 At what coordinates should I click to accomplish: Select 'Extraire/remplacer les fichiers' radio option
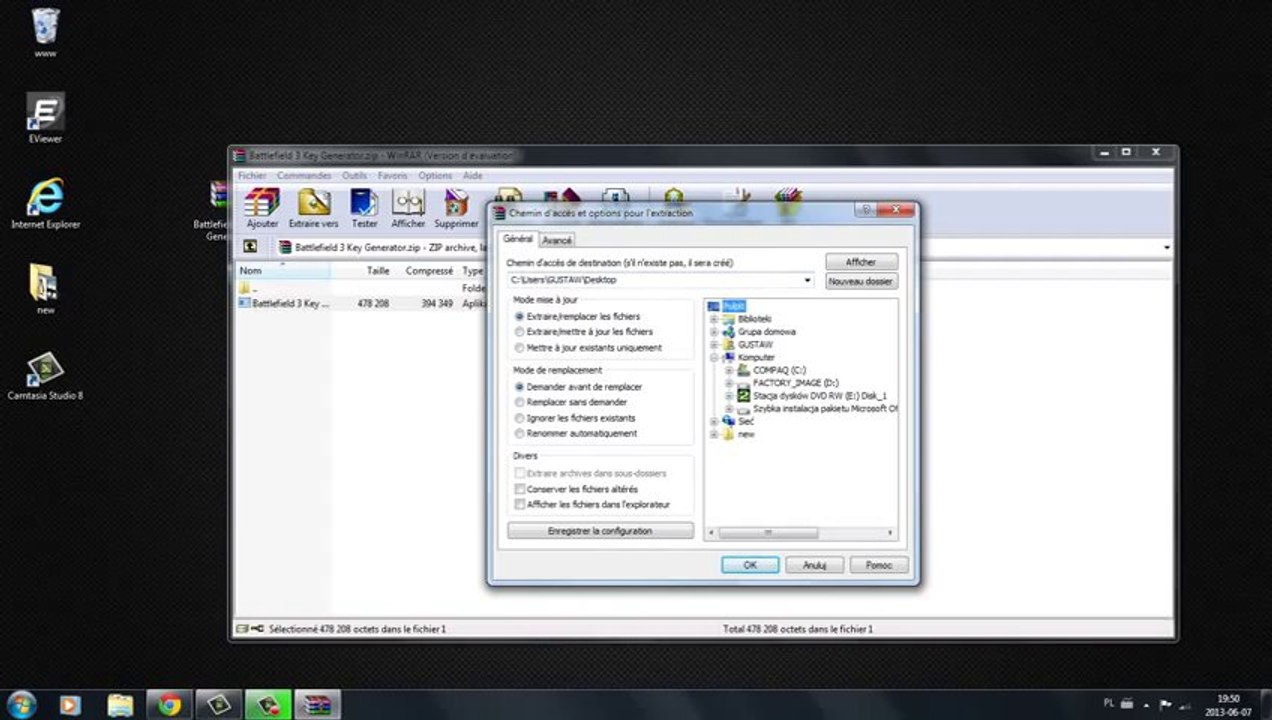tap(519, 316)
